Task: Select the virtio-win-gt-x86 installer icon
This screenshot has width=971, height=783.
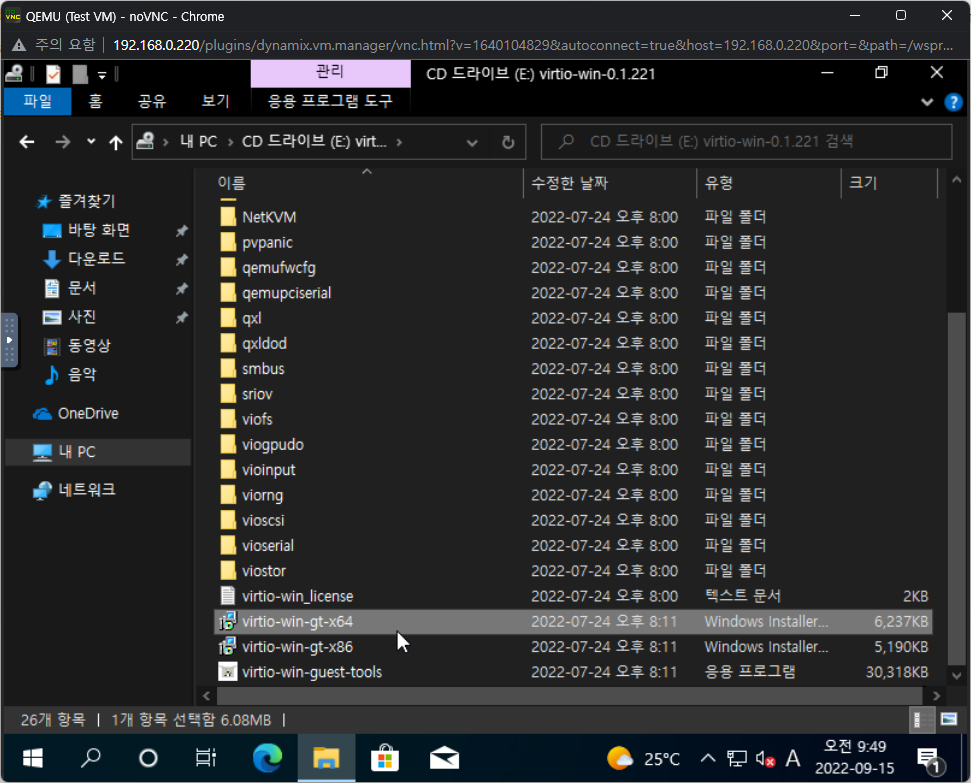Action: (x=228, y=647)
